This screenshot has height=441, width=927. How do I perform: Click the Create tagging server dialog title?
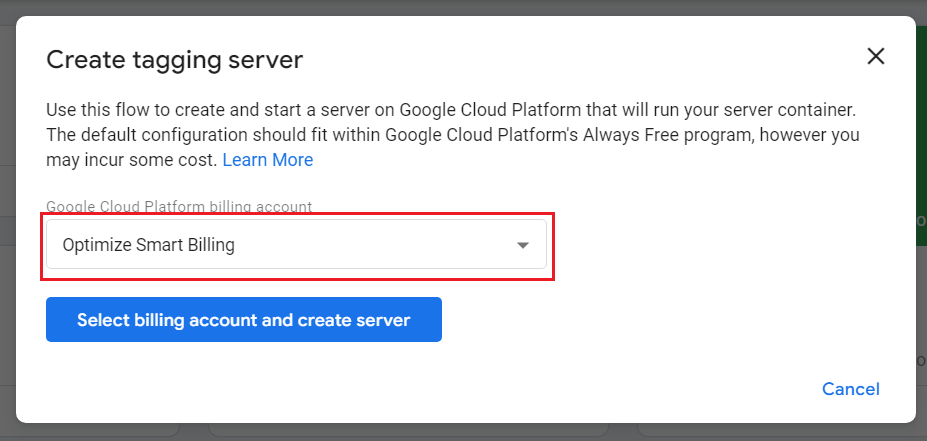click(174, 60)
